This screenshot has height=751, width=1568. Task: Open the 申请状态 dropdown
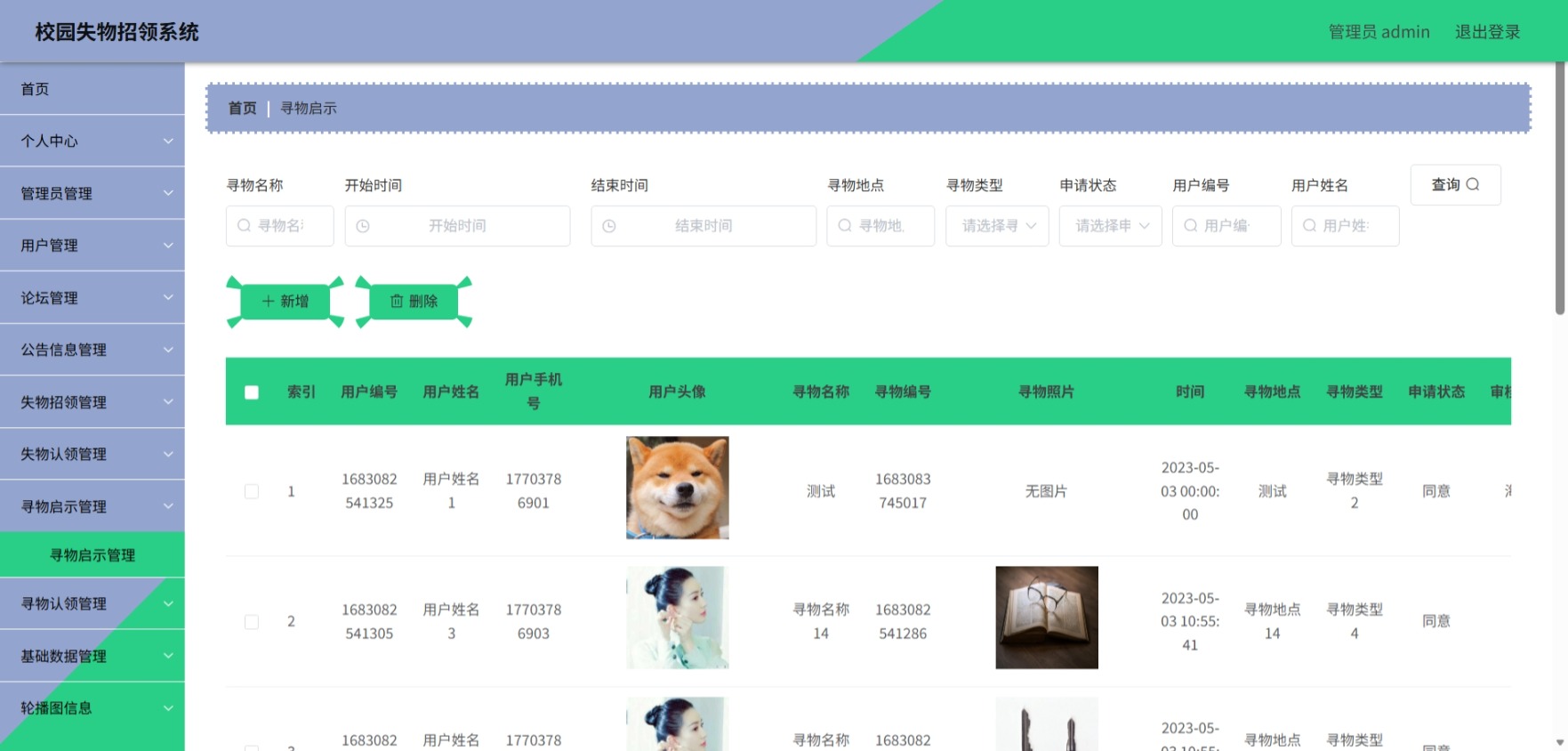coord(1110,226)
